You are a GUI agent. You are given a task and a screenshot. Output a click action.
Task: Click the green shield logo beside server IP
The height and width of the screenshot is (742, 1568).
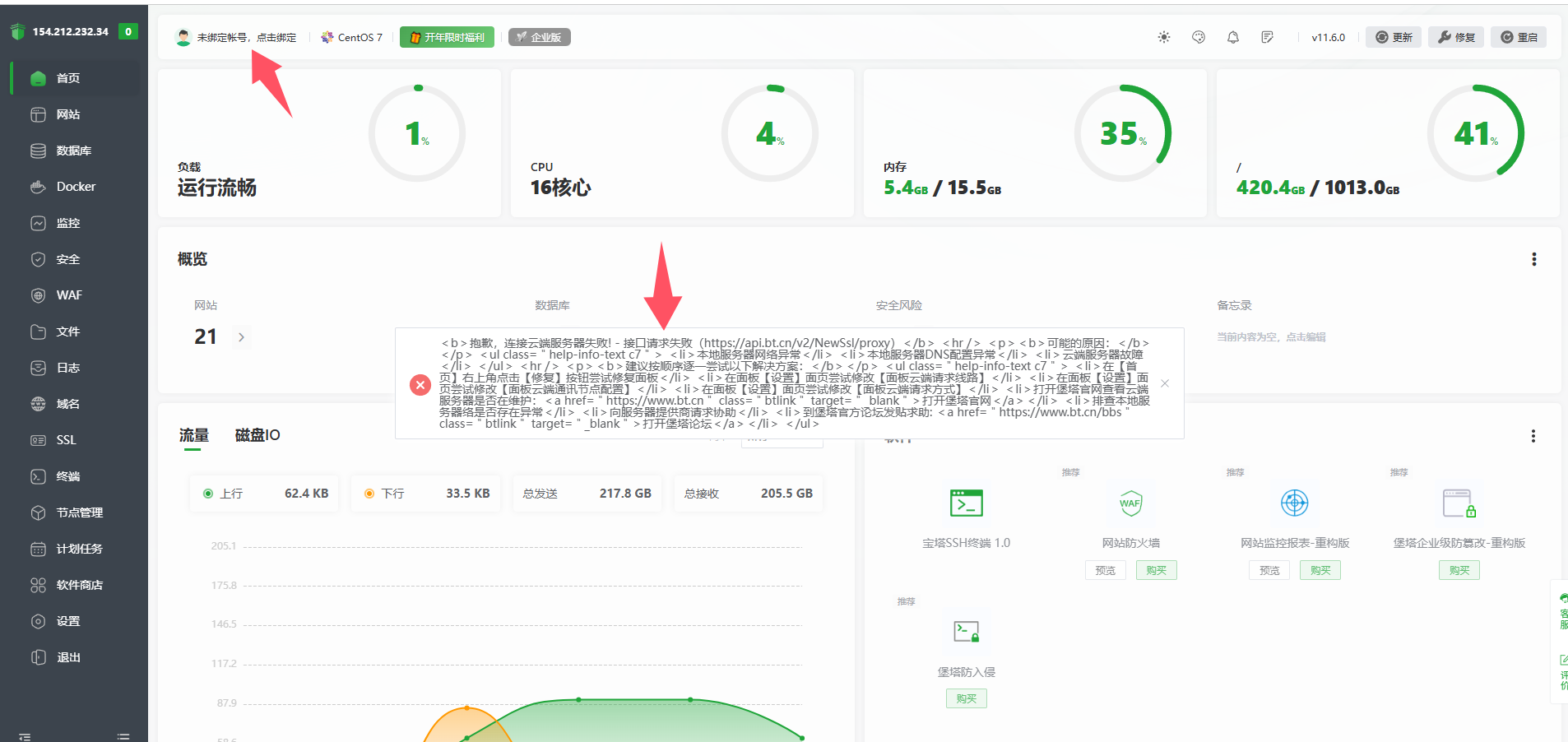pos(18,31)
